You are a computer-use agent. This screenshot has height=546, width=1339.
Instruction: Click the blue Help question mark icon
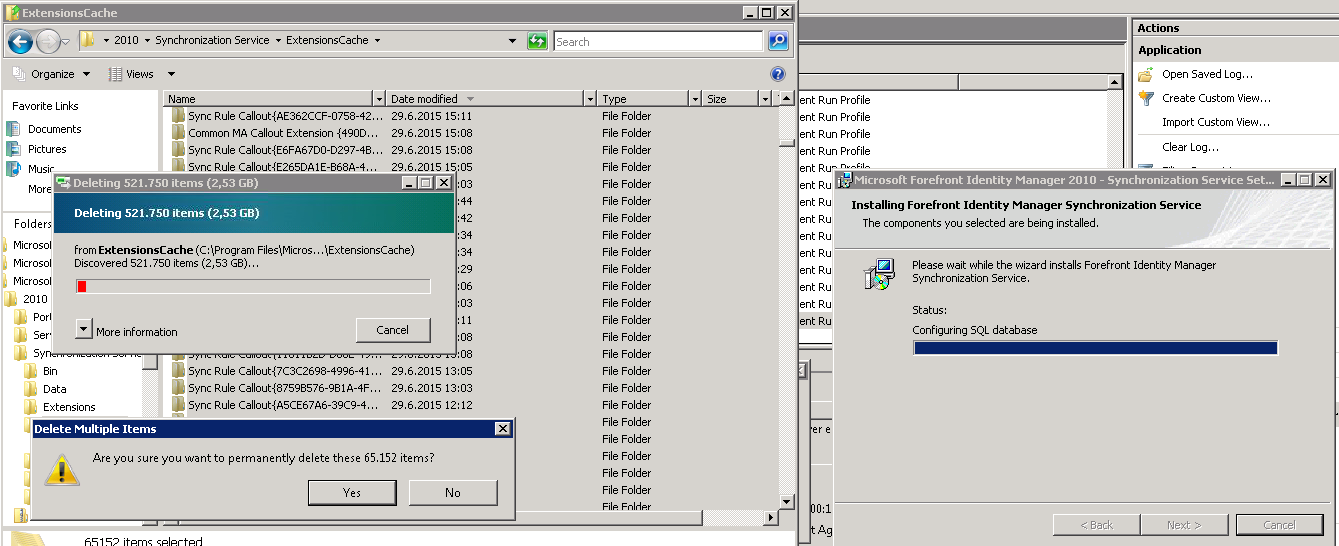pos(778,74)
